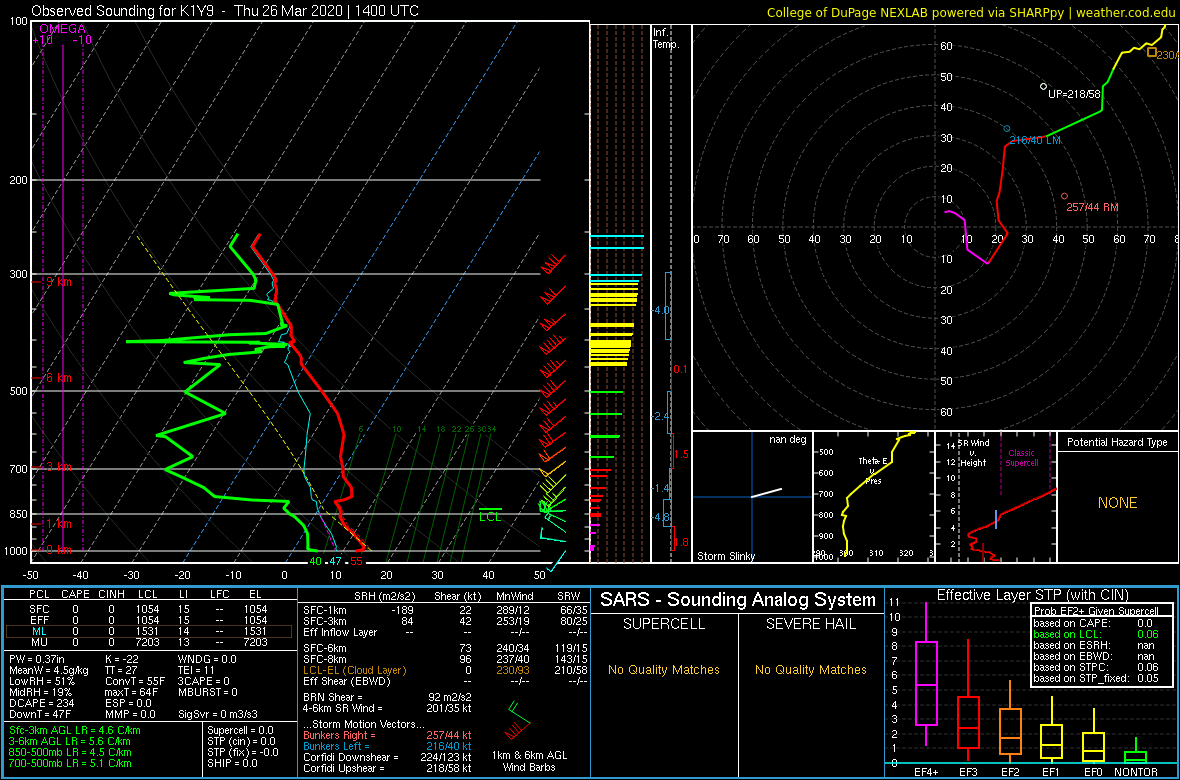Click the '6 km' height marker

tap(57, 377)
